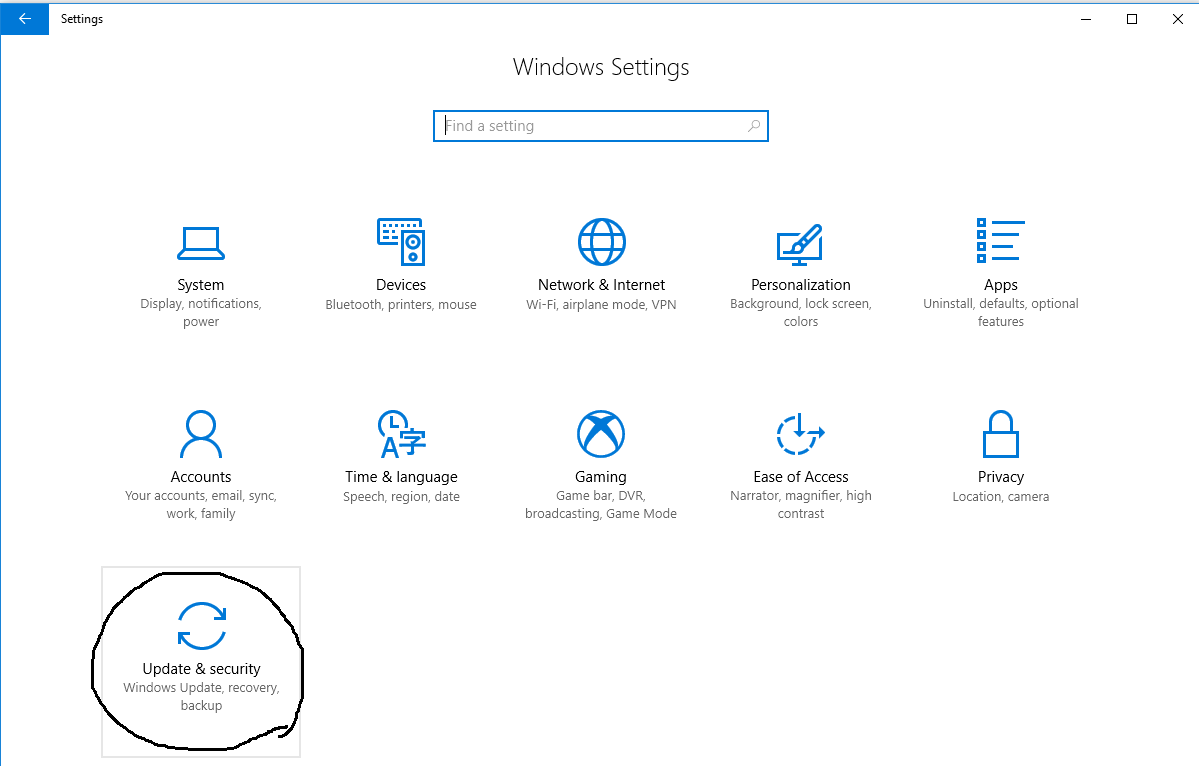The height and width of the screenshot is (766, 1199).
Task: Open the Apps list icon
Action: tap(1000, 241)
